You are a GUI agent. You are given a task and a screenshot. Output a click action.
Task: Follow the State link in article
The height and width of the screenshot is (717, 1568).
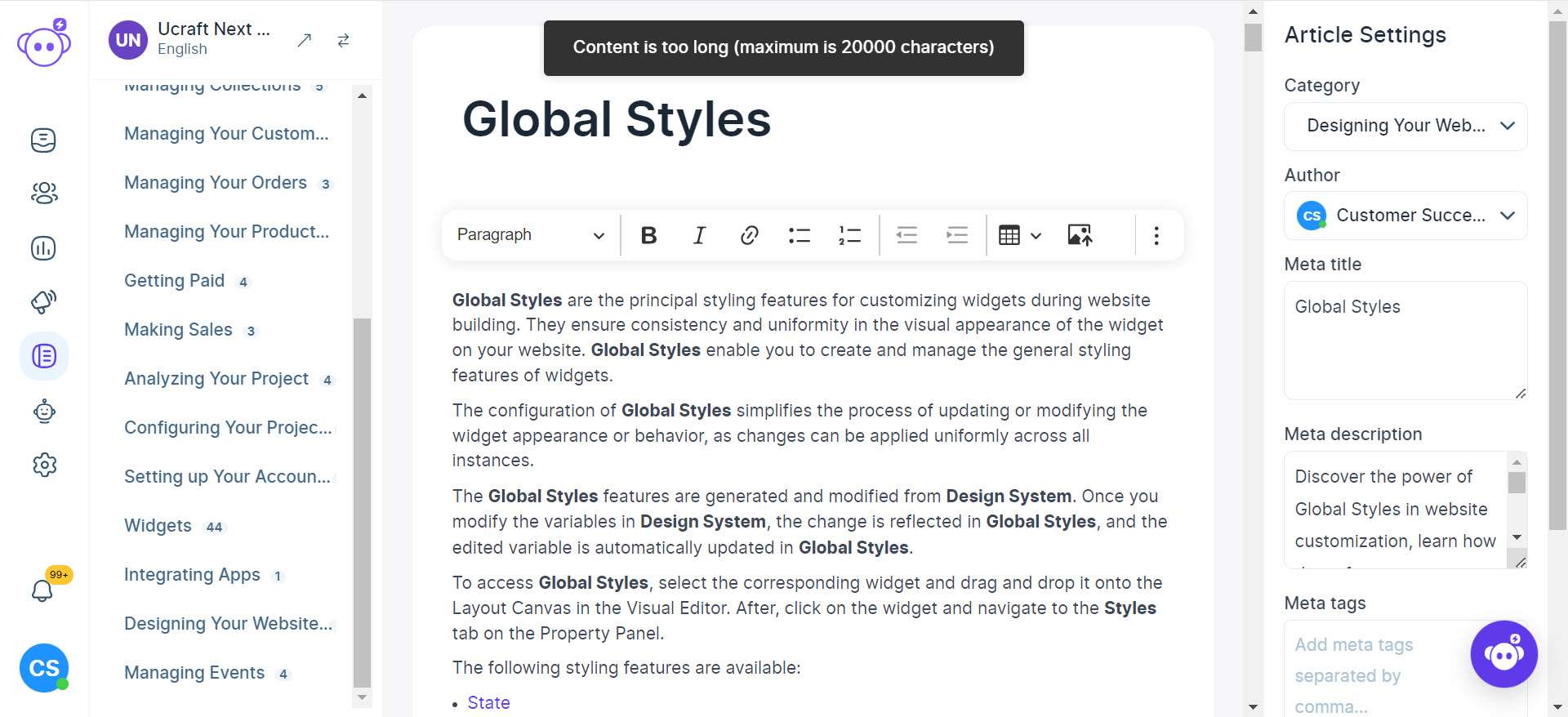pos(488,702)
